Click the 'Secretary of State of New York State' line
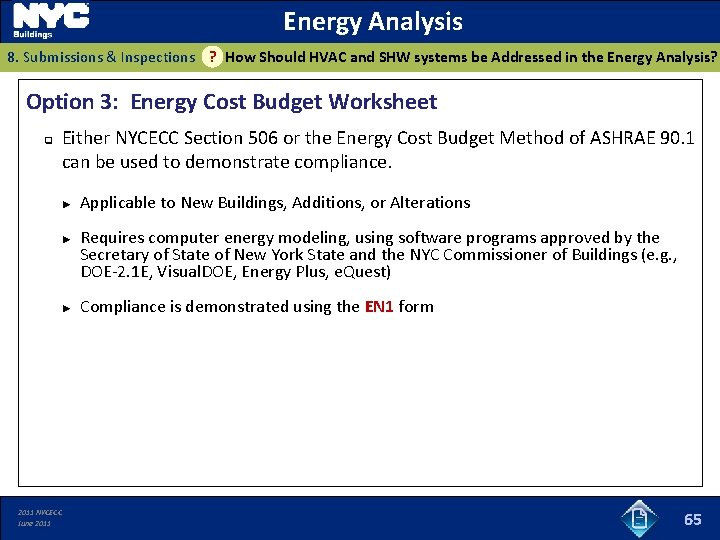 [x=378, y=254]
